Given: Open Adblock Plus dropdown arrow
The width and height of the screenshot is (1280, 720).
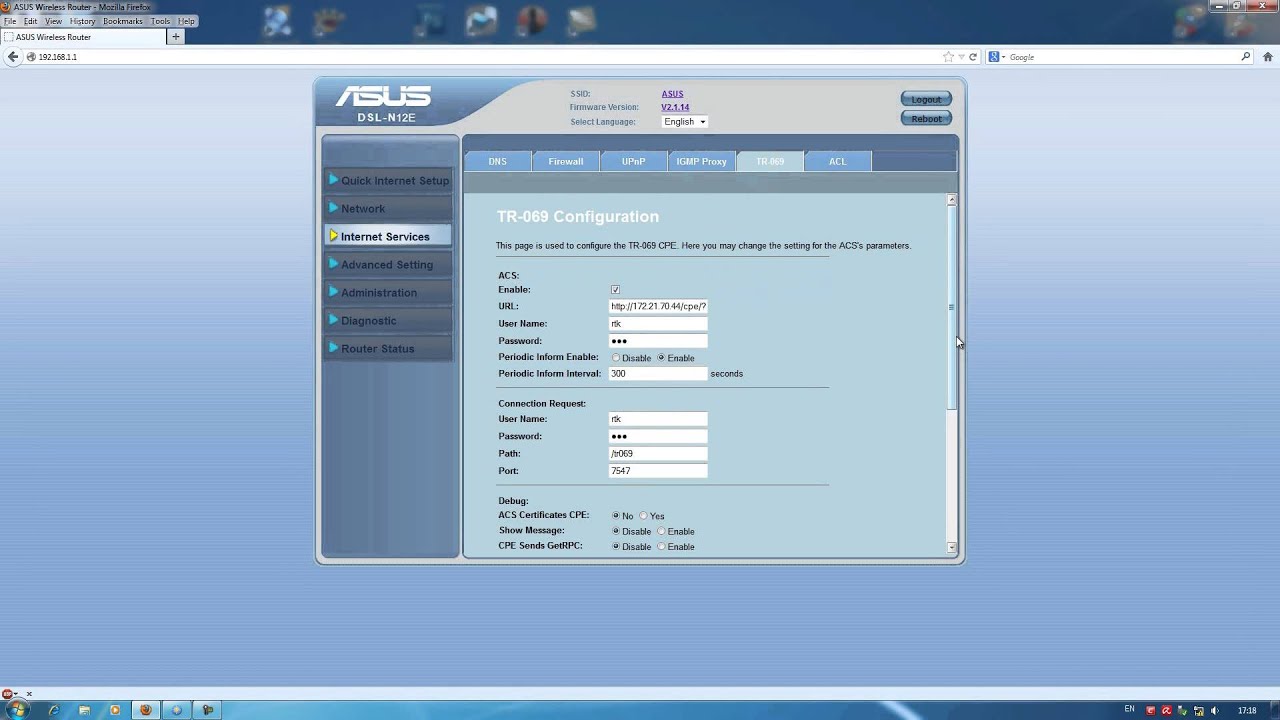Looking at the screenshot, I should [x=18, y=693].
